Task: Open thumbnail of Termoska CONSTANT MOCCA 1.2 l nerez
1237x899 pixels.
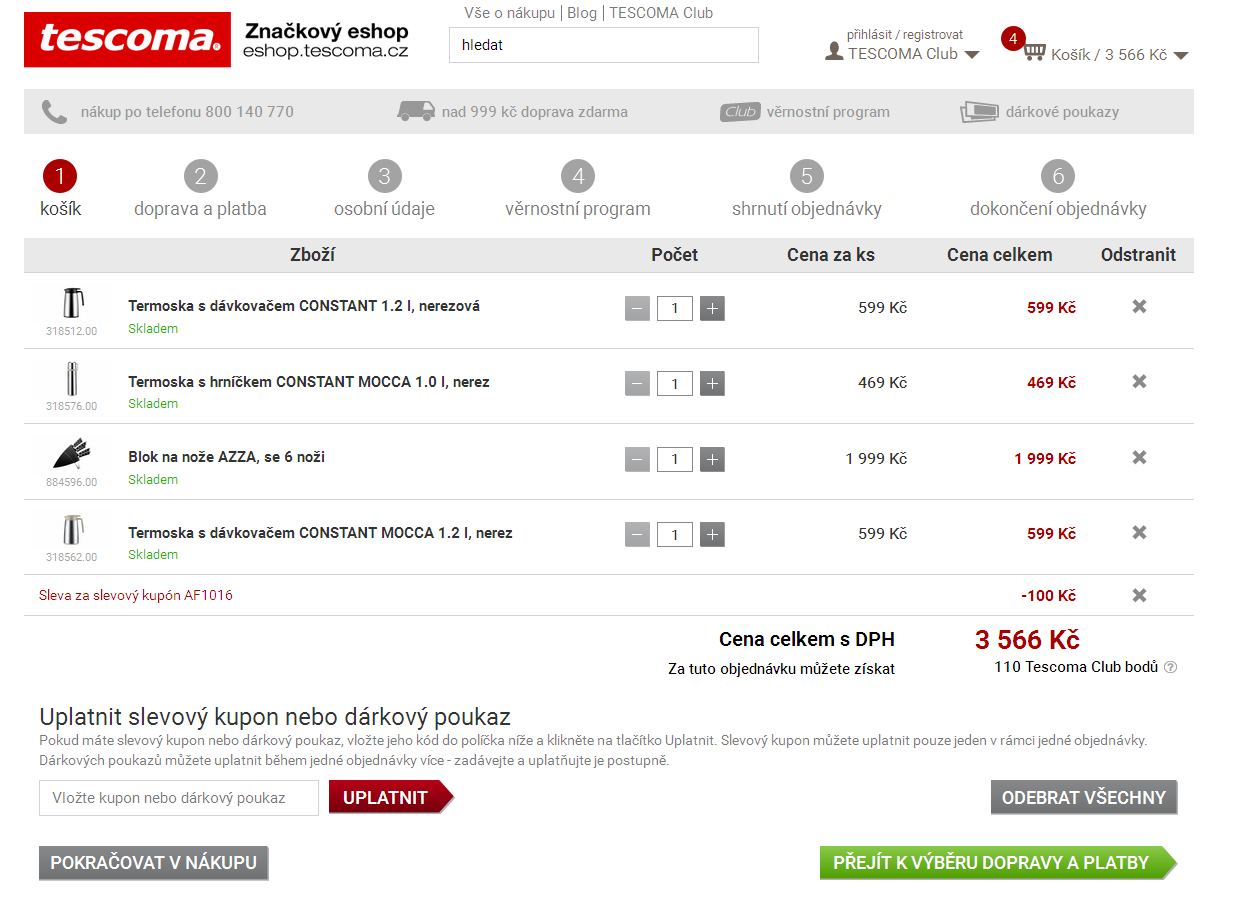Action: [72, 530]
